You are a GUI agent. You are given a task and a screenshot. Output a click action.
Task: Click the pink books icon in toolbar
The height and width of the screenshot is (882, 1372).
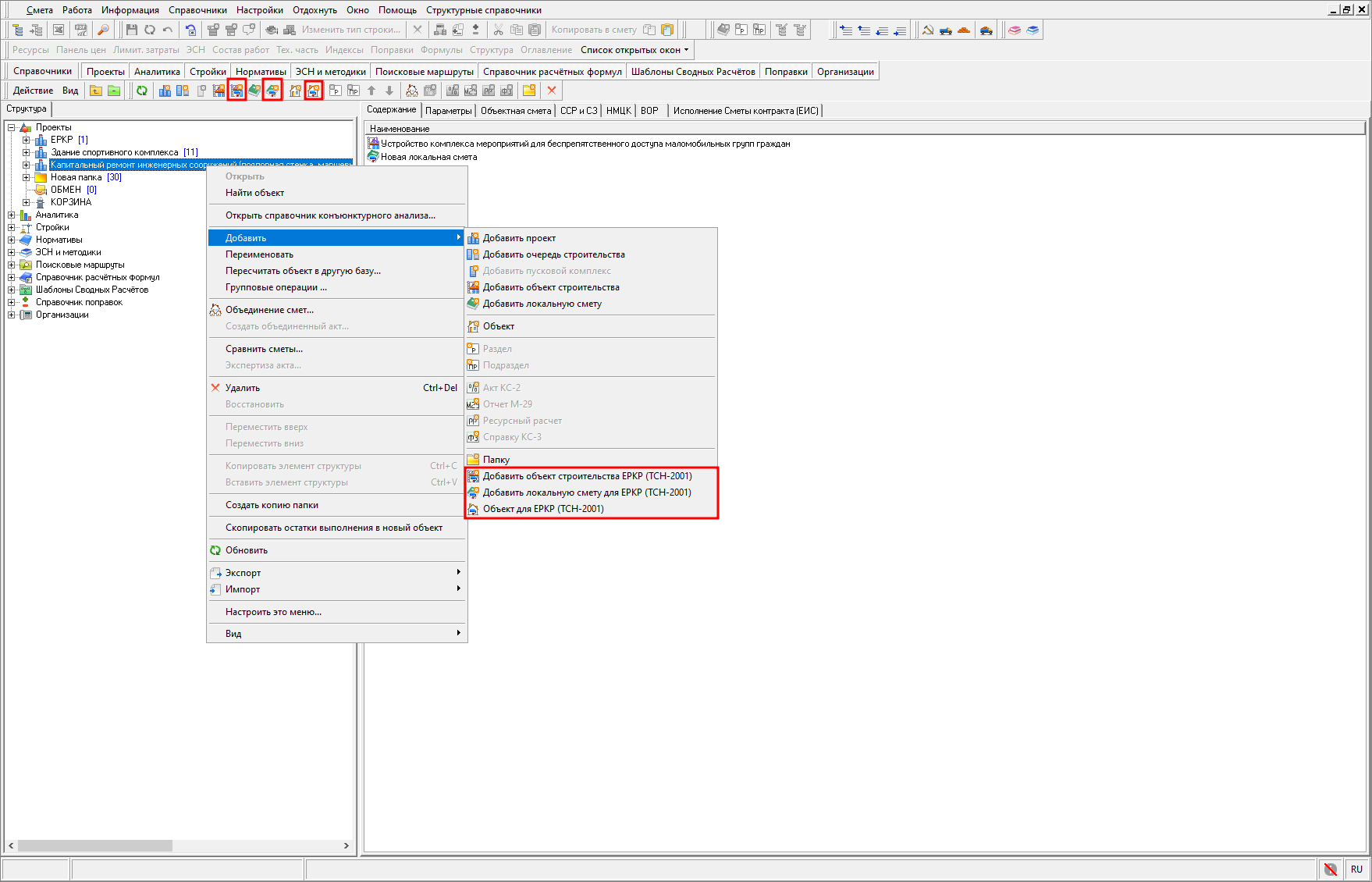point(1015,30)
